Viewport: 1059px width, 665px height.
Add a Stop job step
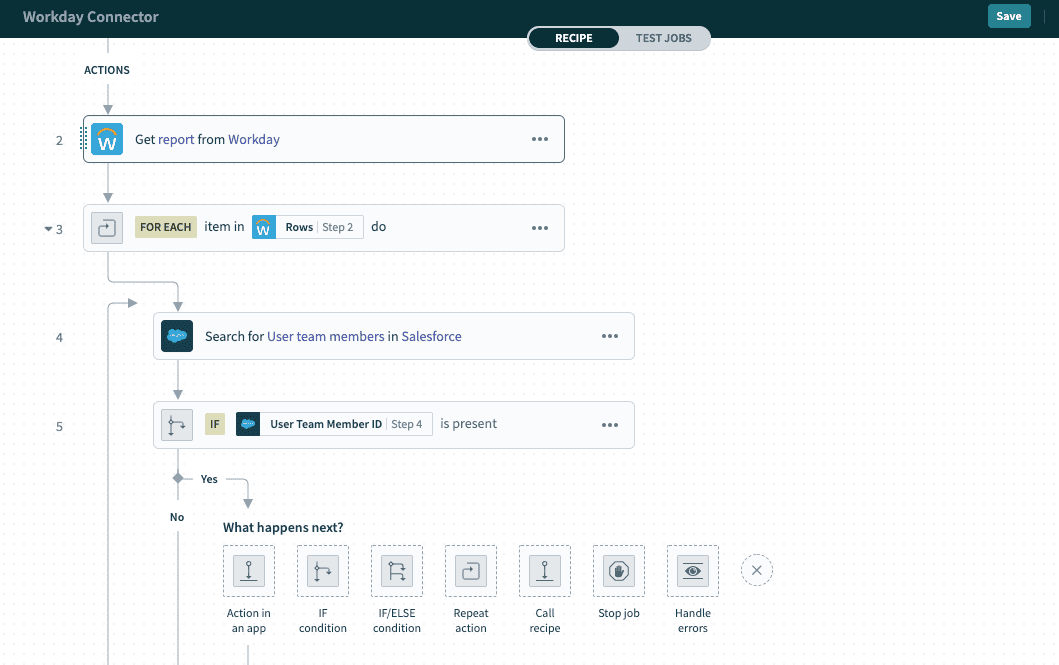[619, 571]
